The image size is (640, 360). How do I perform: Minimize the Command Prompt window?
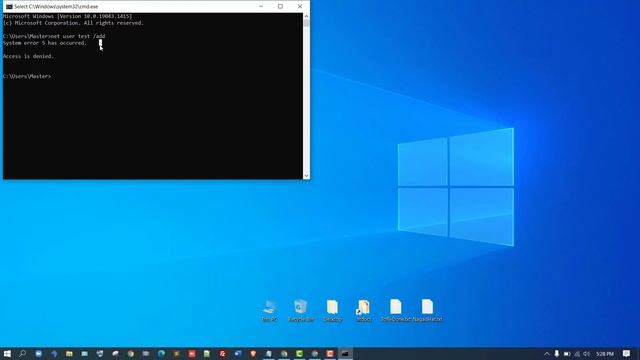click(261, 7)
